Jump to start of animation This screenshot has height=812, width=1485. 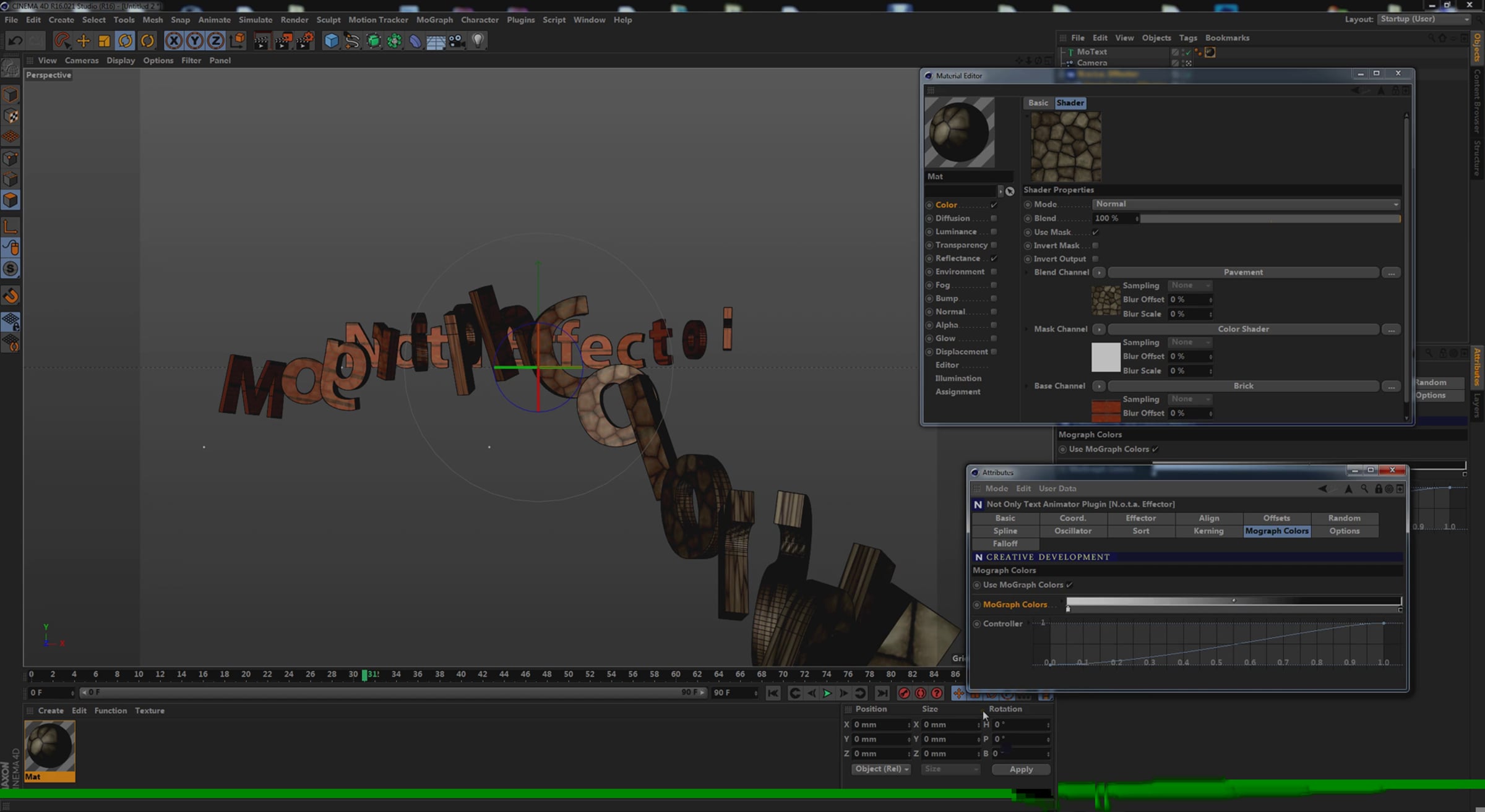[x=773, y=693]
